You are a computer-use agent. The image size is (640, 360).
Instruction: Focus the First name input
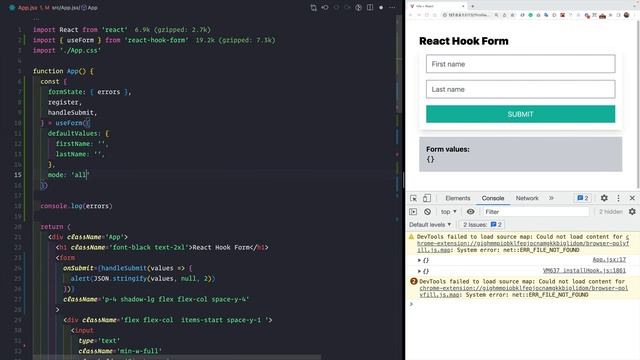click(520, 64)
